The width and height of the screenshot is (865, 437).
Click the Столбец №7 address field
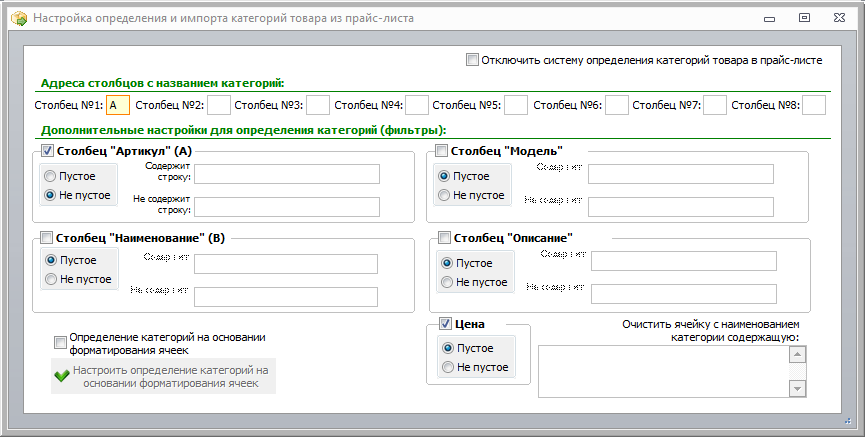pos(715,105)
